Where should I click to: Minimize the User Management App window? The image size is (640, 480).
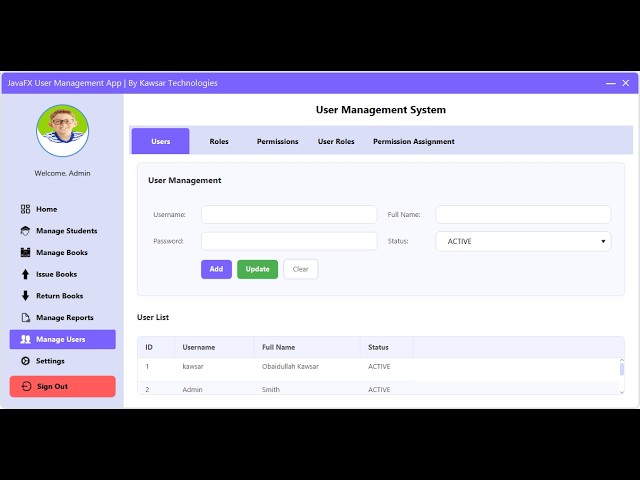click(x=611, y=83)
